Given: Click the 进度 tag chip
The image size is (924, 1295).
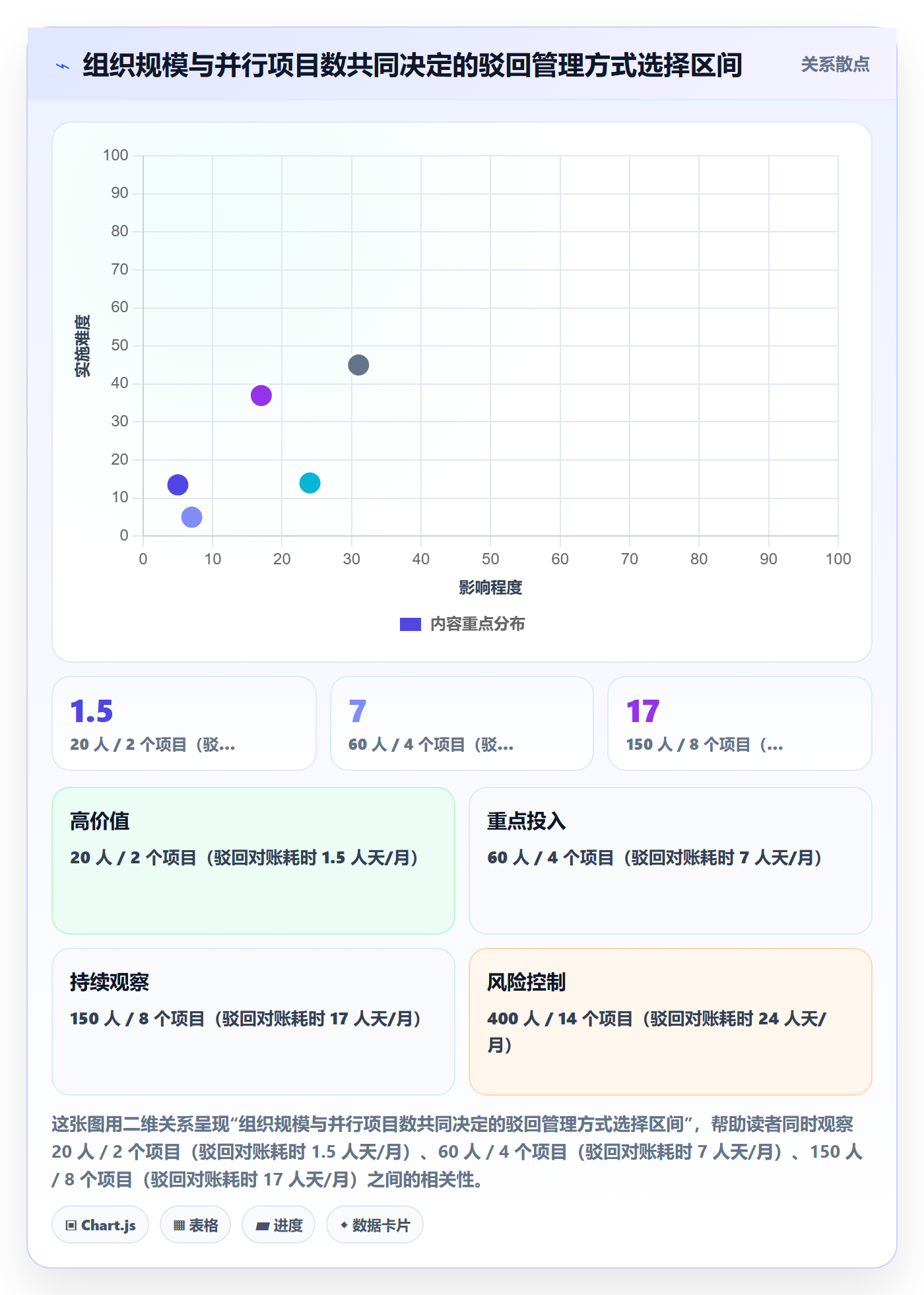Looking at the screenshot, I should (x=279, y=1225).
